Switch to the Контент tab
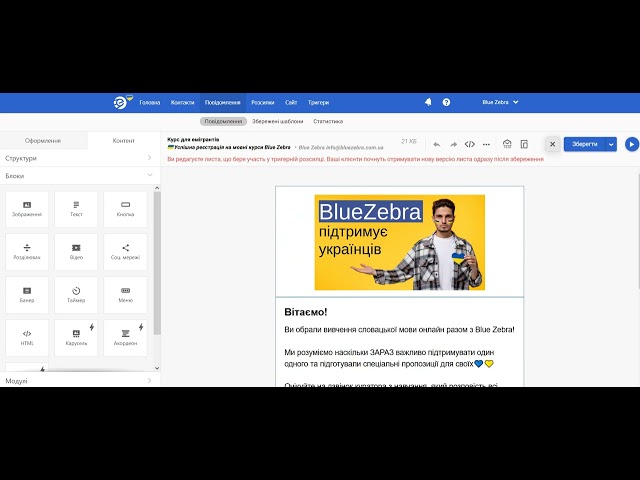640x480 pixels. tap(123, 140)
